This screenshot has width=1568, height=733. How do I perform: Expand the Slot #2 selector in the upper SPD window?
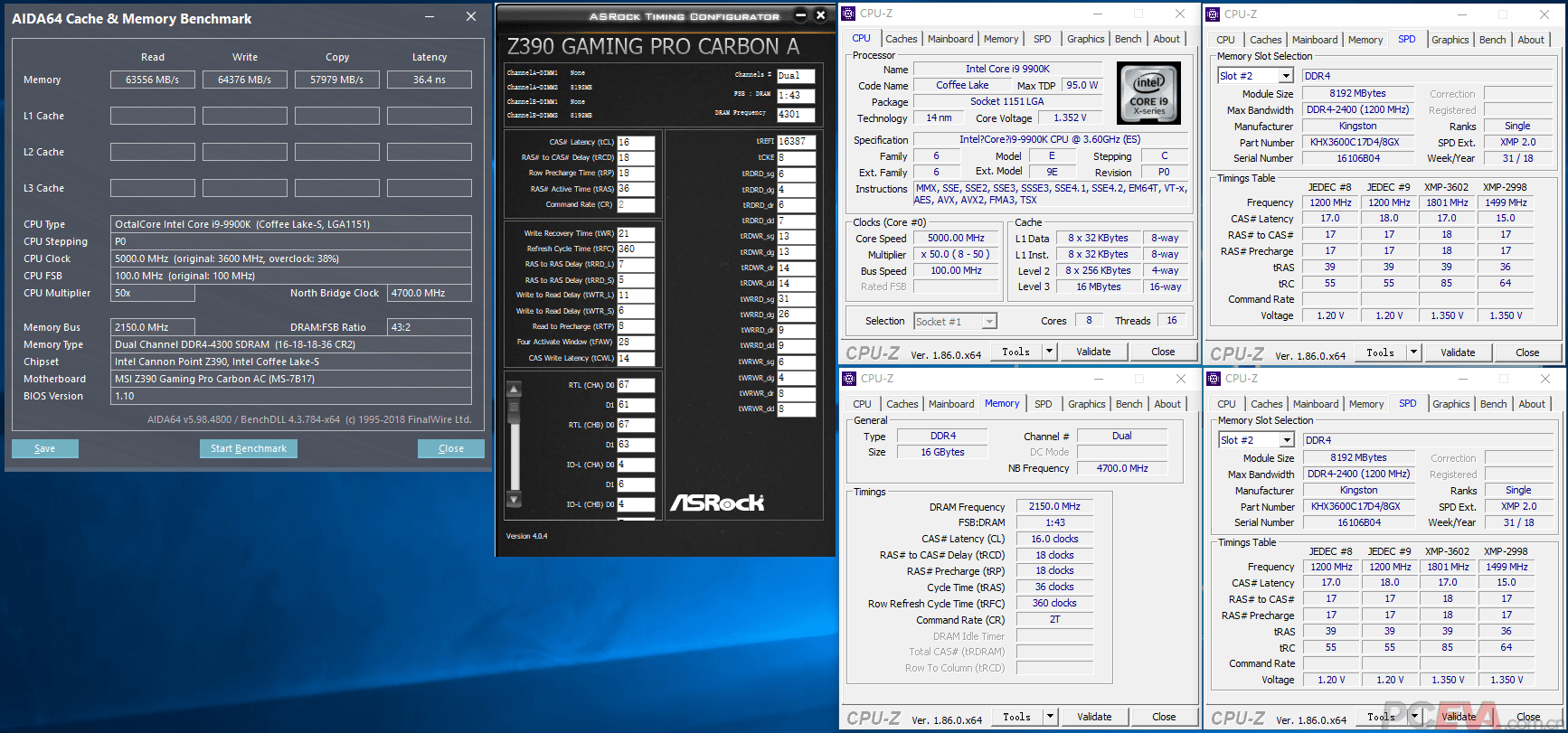(1287, 76)
